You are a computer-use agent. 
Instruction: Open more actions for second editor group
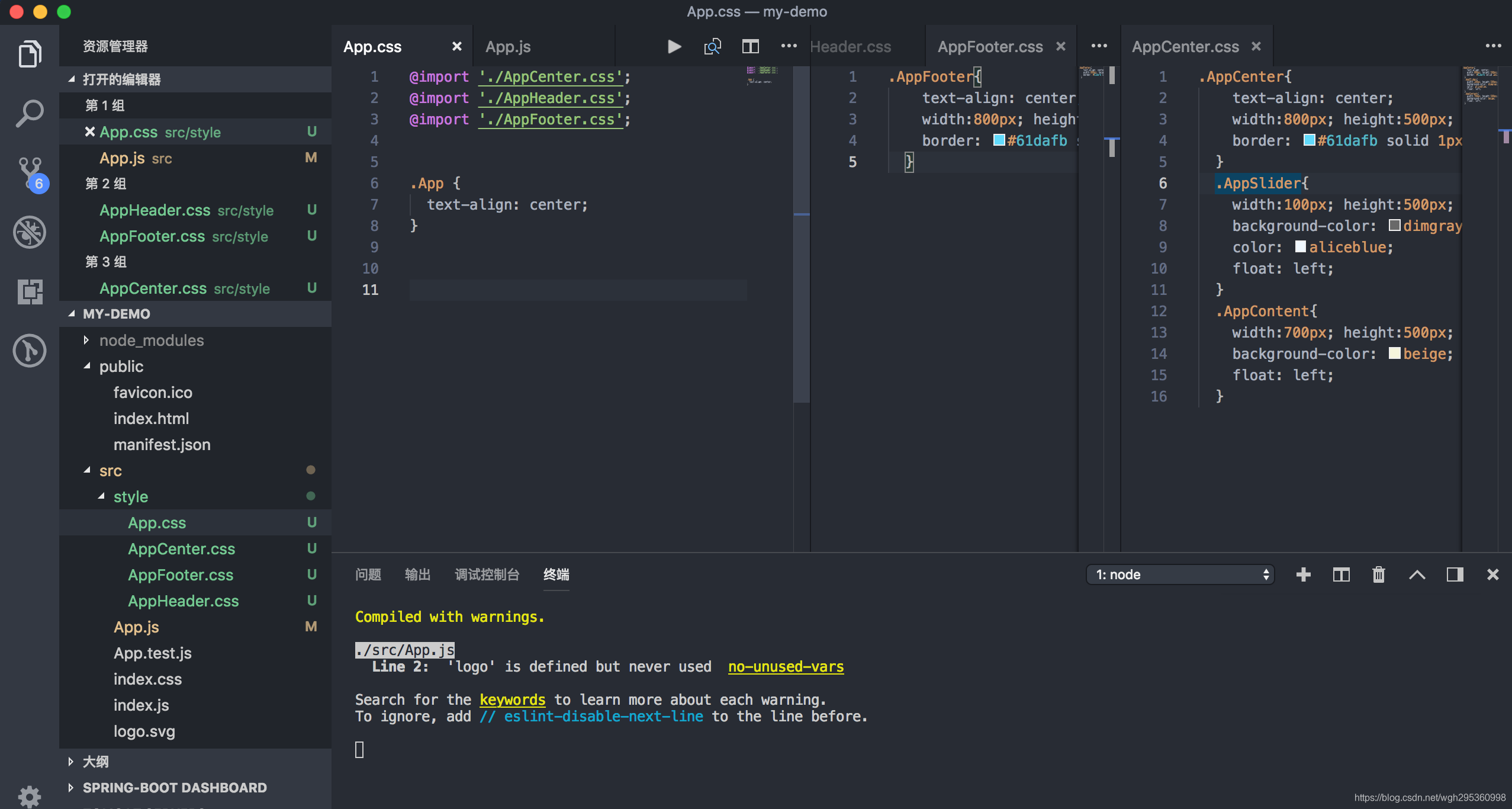tap(1099, 46)
